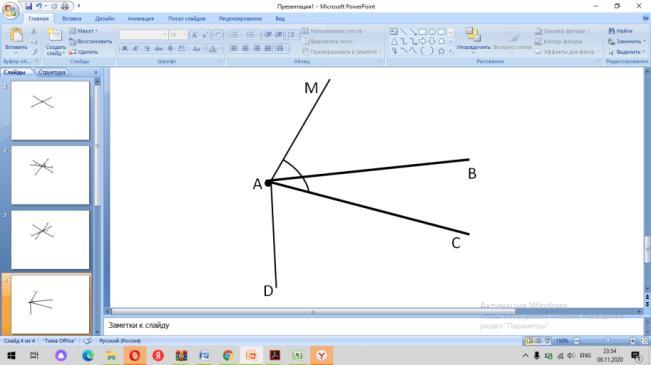Open Opera browser from taskbar

pos(135,355)
